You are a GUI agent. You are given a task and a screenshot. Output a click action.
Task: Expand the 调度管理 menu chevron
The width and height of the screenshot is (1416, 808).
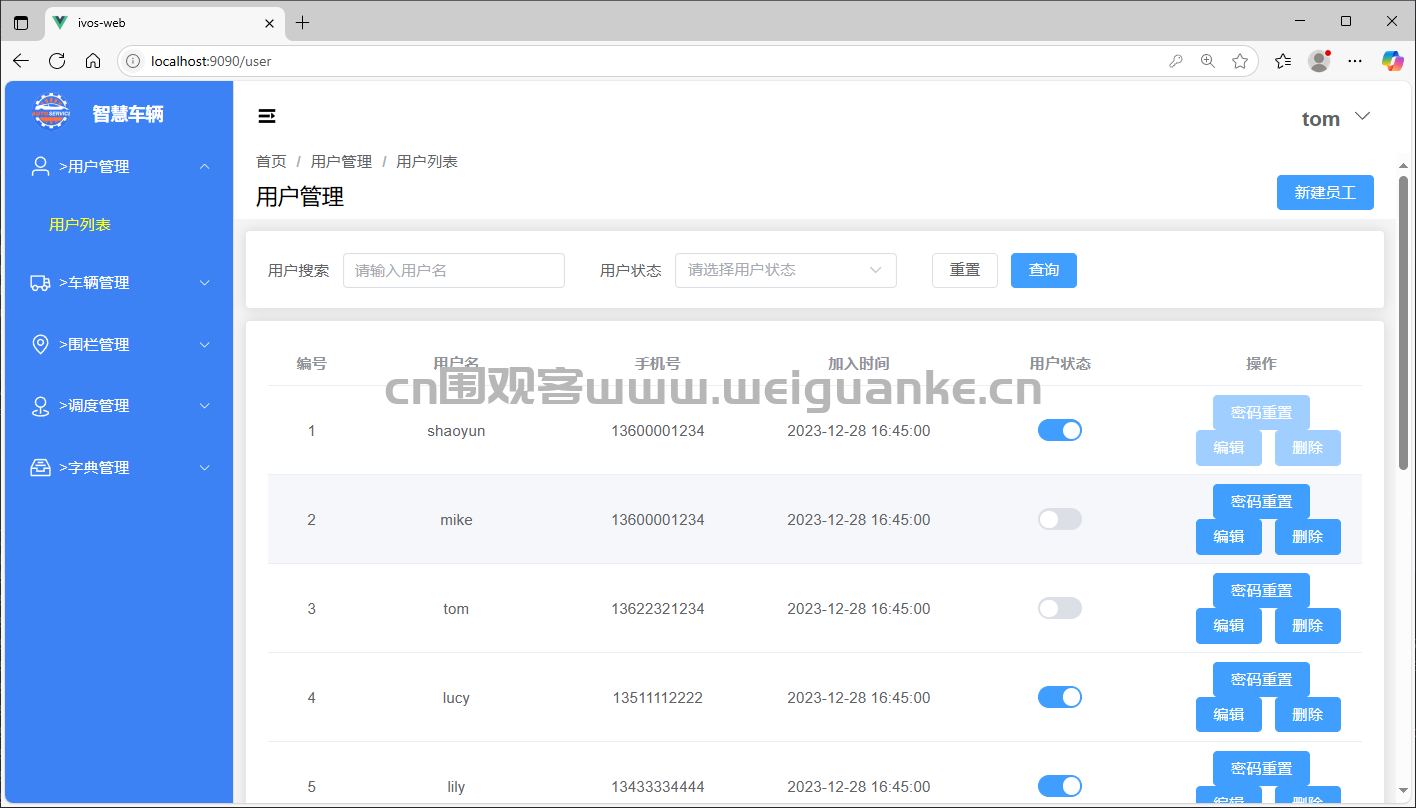pyautogui.click(x=205, y=406)
